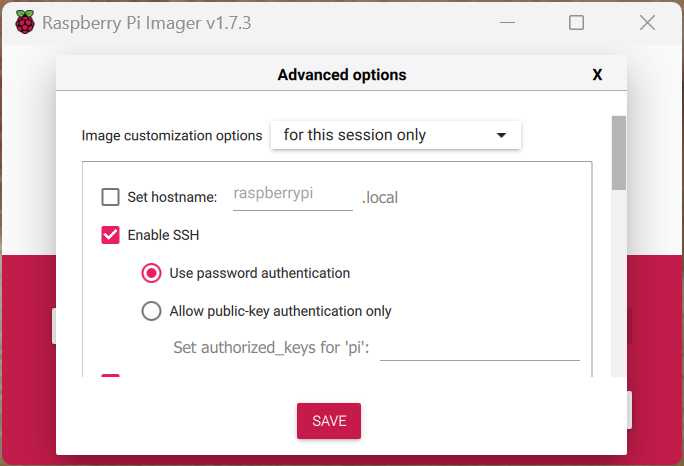Maximize the Raspberry Pi Imager window
Viewport: 684px width, 466px height.
[576, 22]
